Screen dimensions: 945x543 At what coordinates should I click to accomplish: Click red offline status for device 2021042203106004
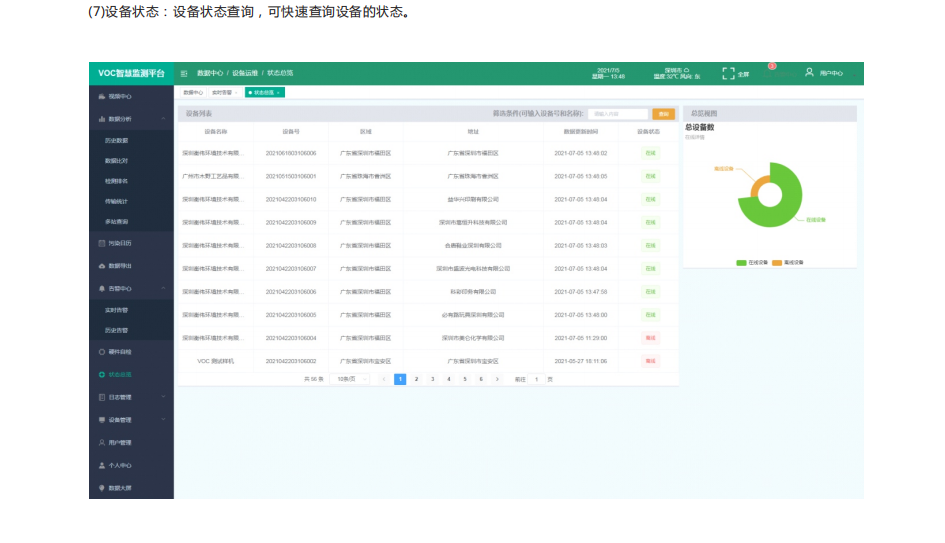(650, 338)
